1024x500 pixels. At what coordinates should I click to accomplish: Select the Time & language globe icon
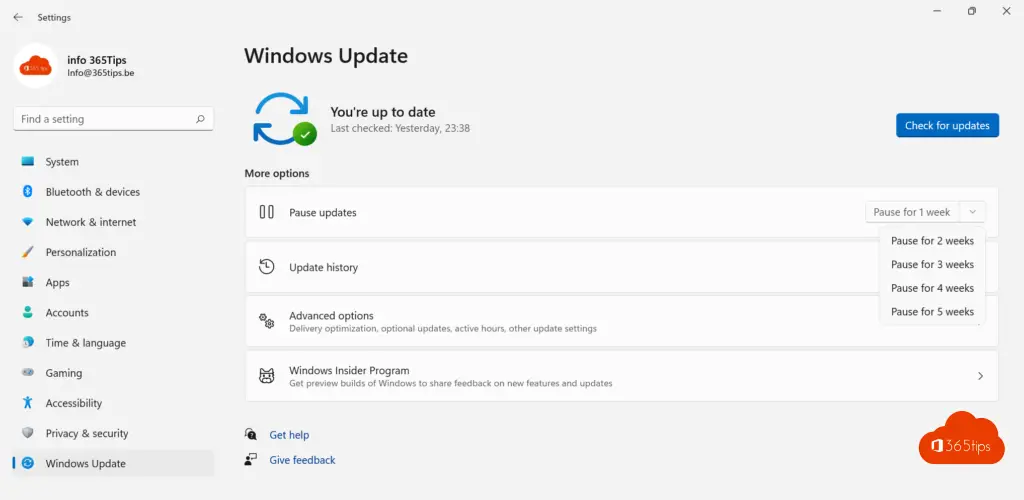27,342
